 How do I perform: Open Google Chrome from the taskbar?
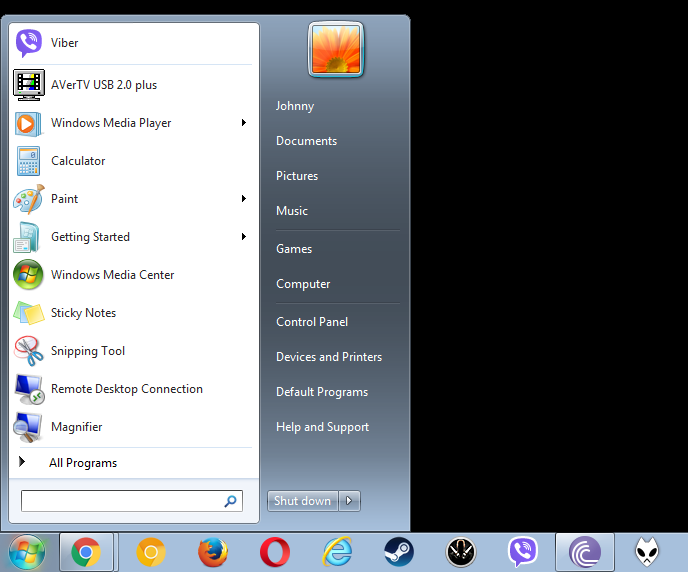pyautogui.click(x=86, y=552)
